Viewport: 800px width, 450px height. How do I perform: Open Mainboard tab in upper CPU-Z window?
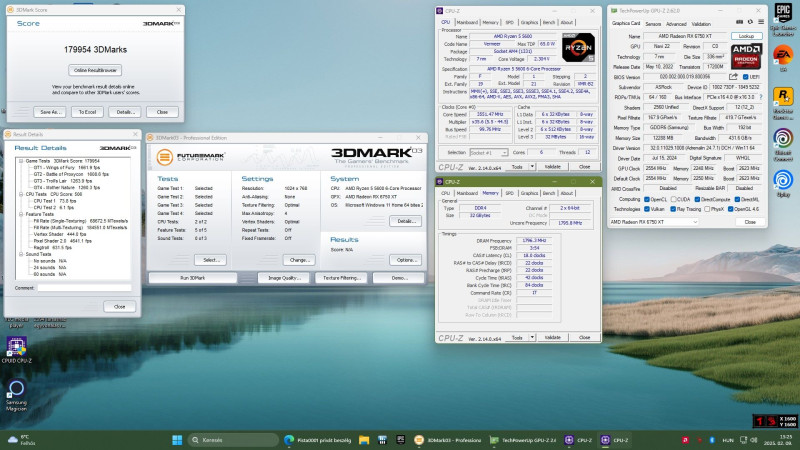click(467, 22)
